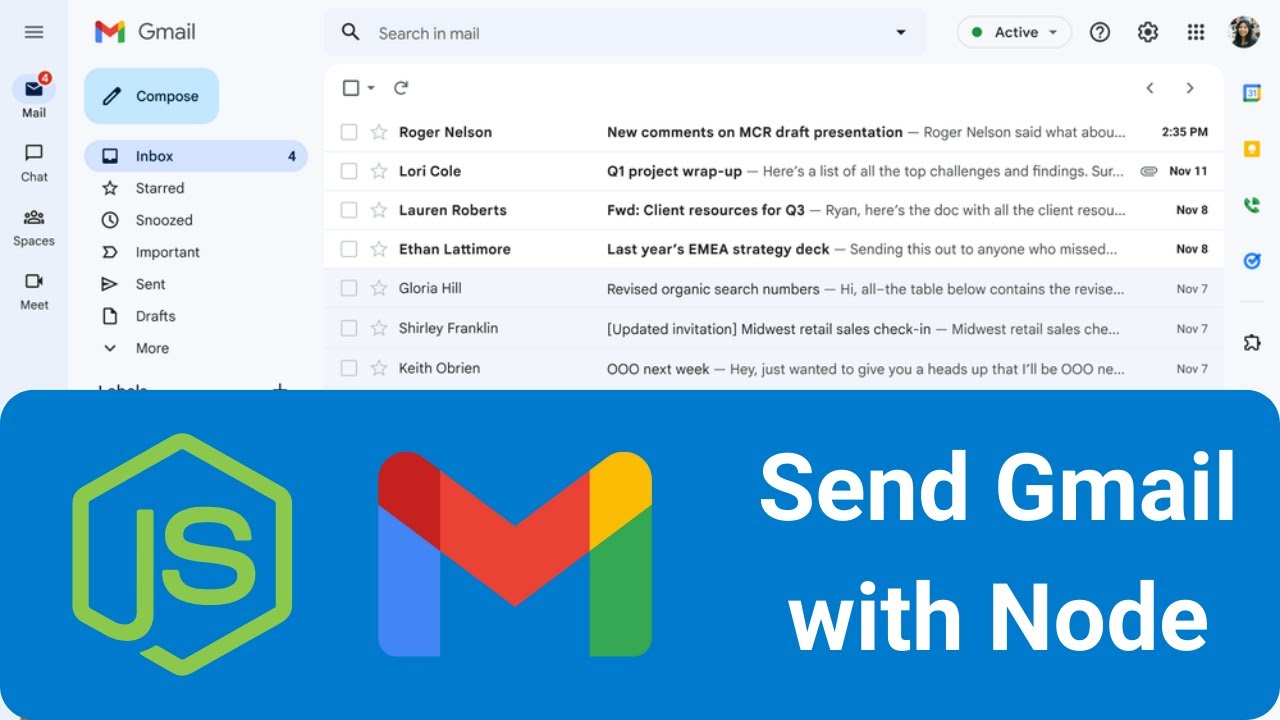The width and height of the screenshot is (1280, 720).
Task: Open Settings gear icon
Action: click(x=1148, y=32)
